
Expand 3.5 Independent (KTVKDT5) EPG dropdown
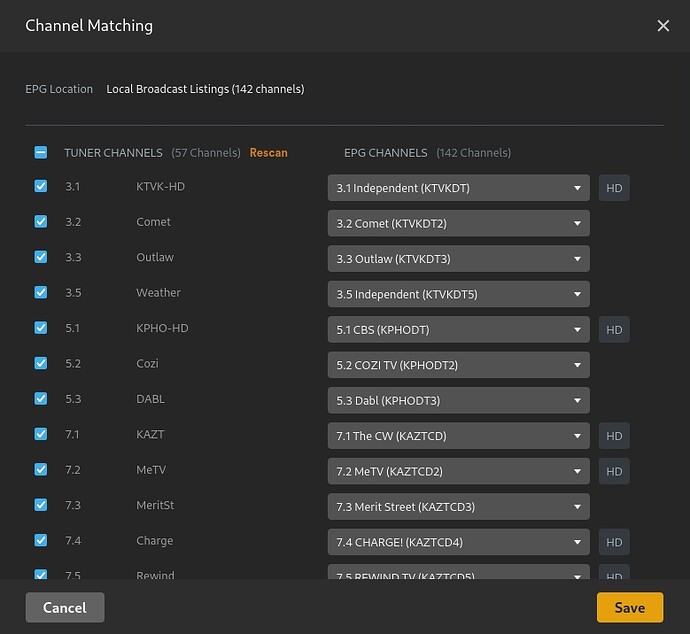[458, 294]
